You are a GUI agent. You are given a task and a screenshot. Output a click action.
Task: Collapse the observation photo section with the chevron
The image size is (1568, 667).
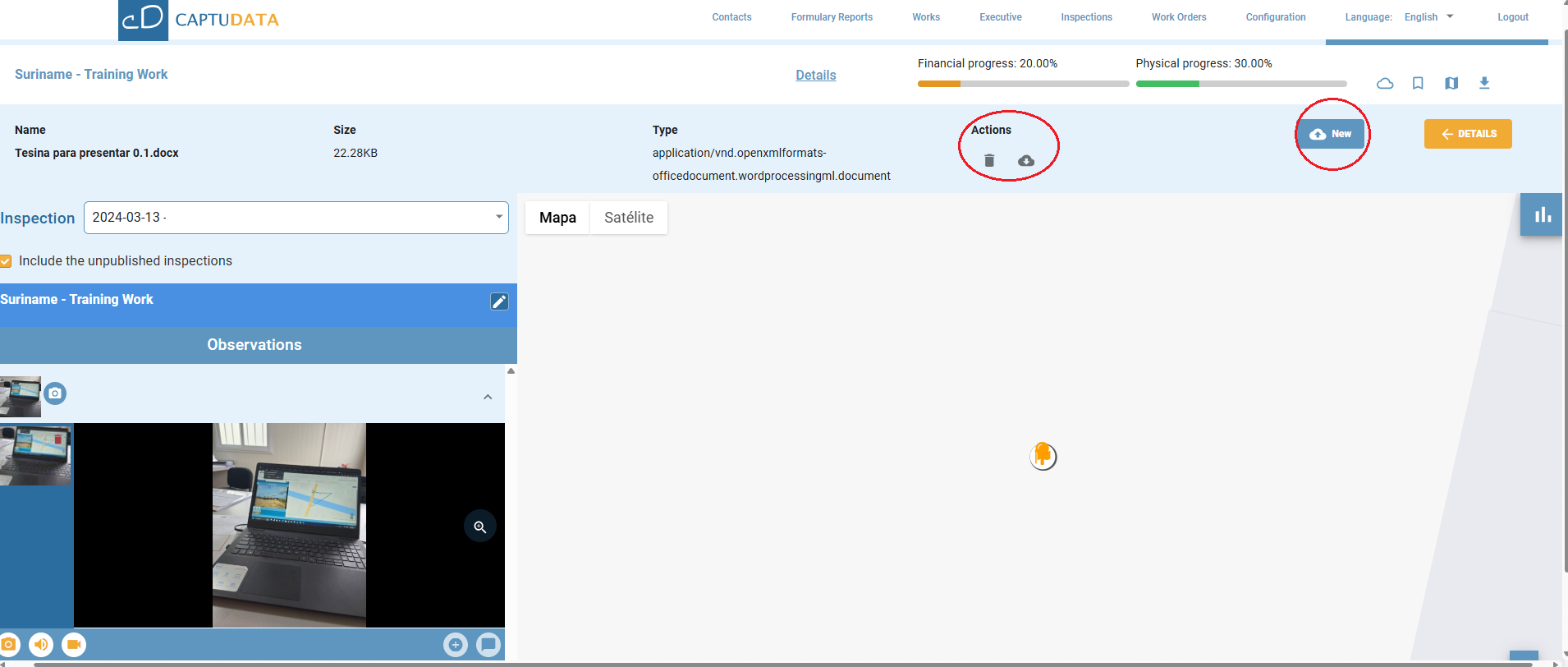tap(488, 397)
